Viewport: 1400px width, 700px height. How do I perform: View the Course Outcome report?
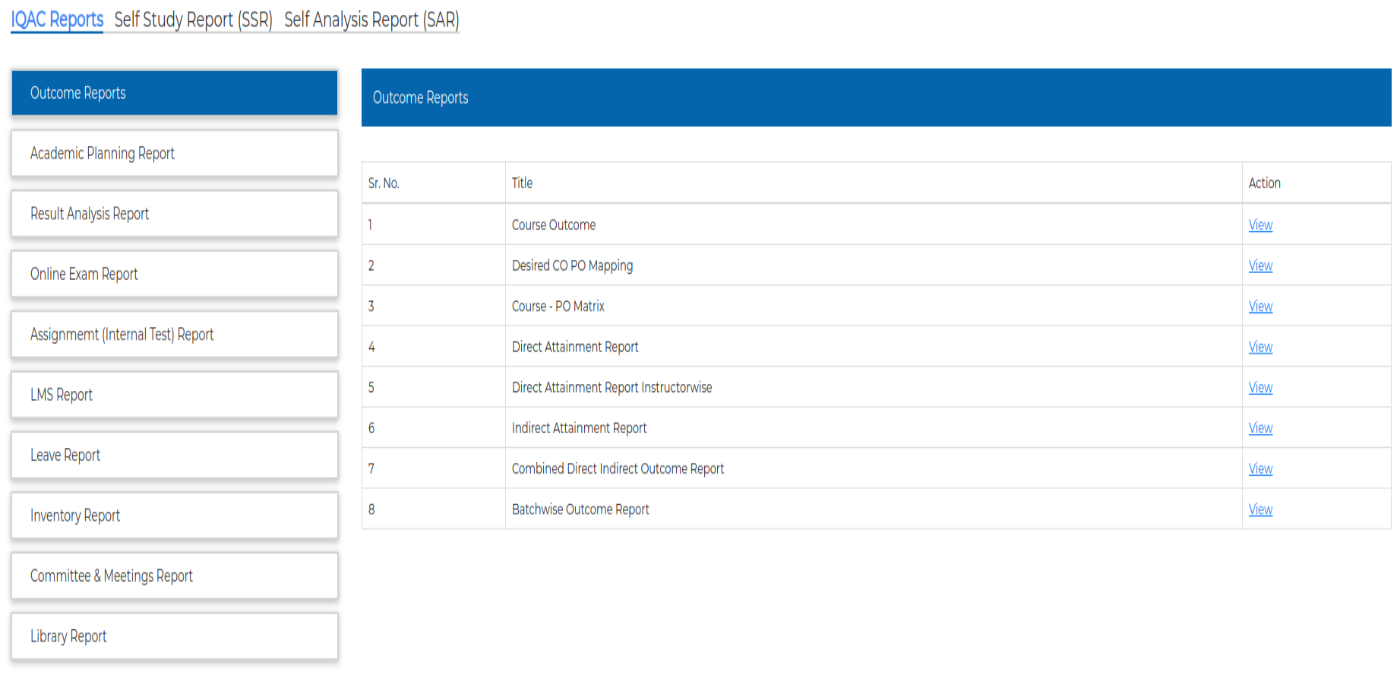click(1260, 225)
